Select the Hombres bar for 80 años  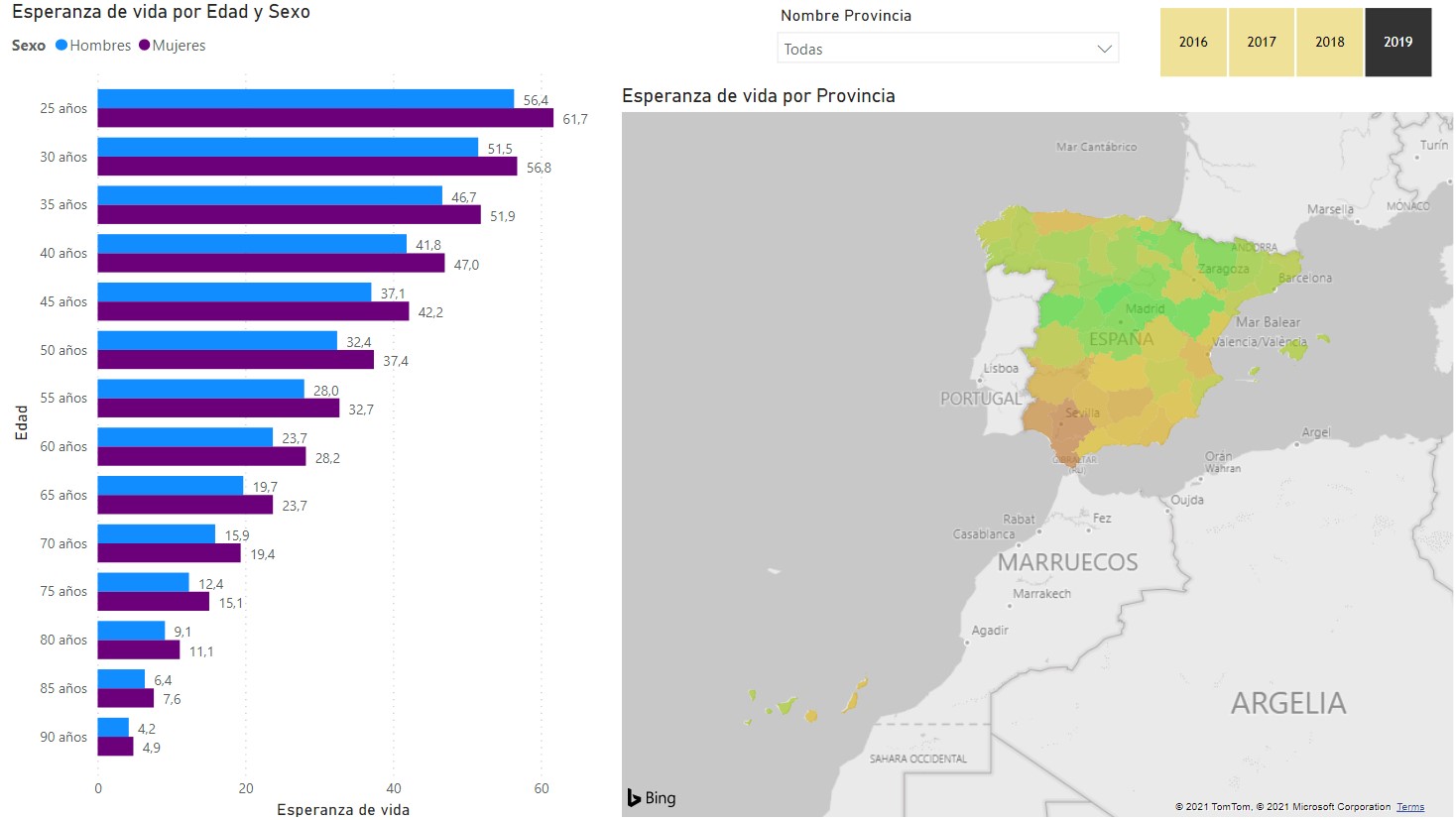131,631
